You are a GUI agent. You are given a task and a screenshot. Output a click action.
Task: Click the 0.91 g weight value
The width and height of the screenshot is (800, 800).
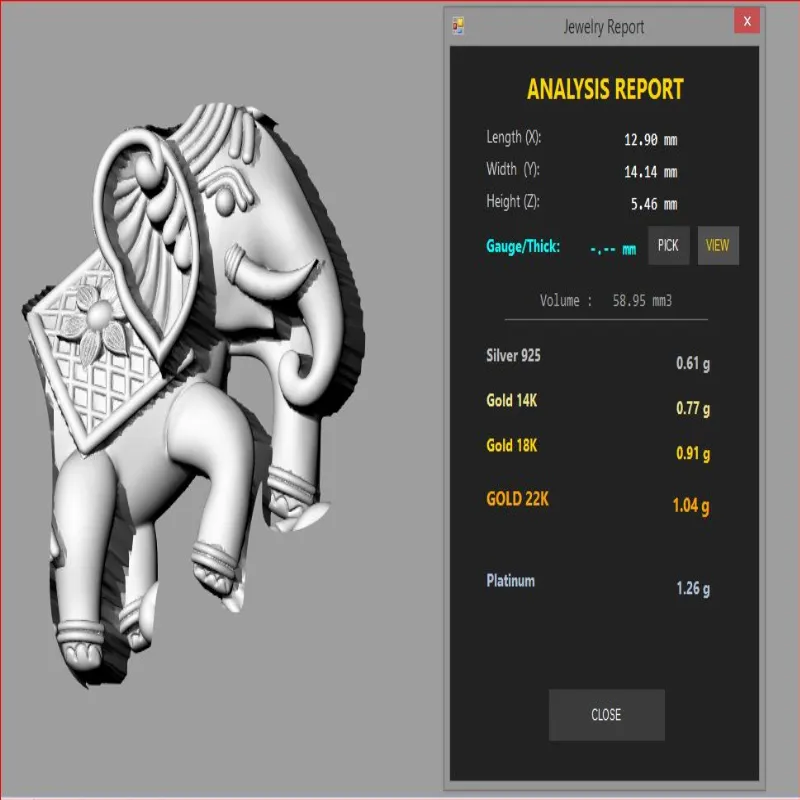pyautogui.click(x=693, y=453)
